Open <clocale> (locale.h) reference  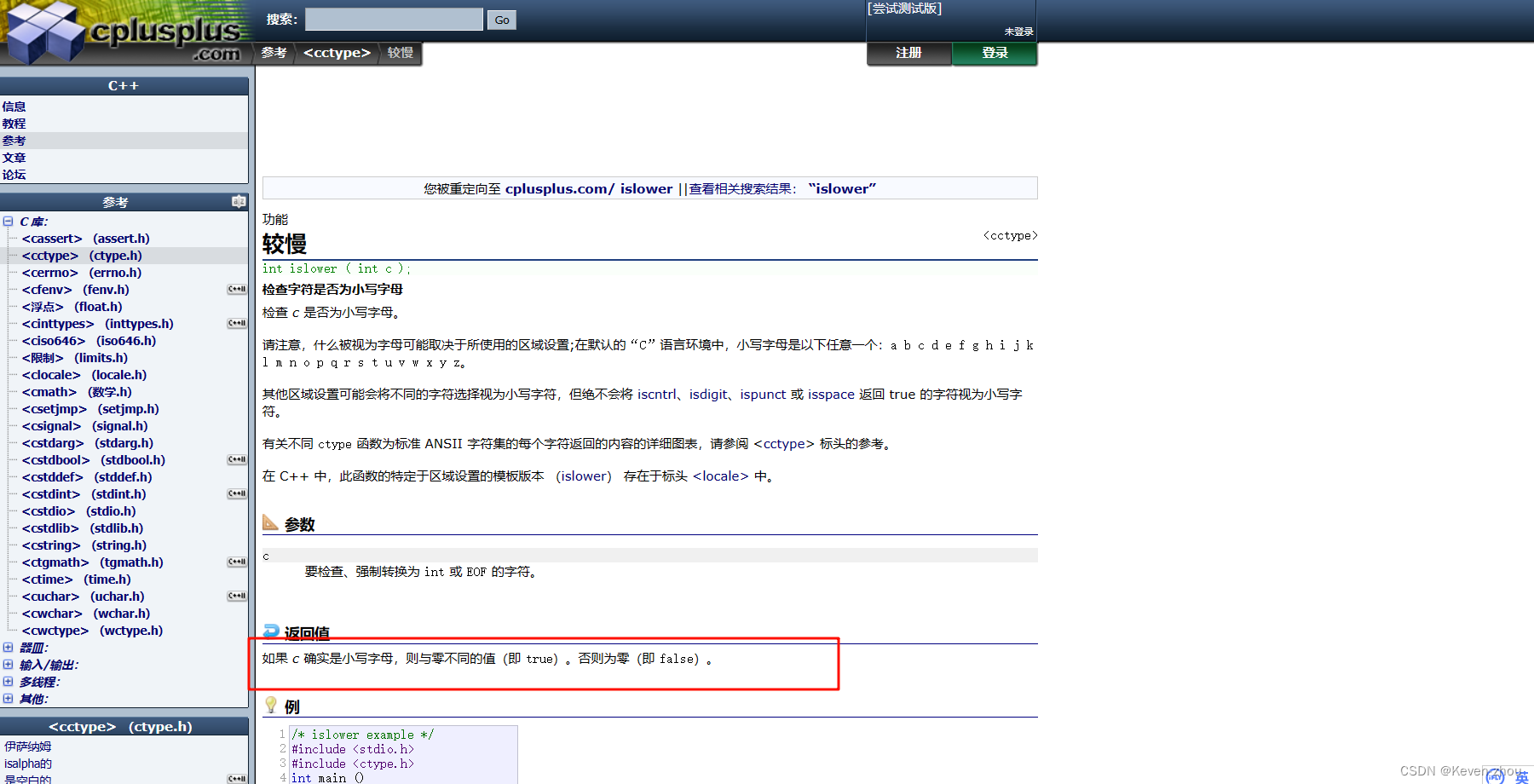click(x=84, y=375)
